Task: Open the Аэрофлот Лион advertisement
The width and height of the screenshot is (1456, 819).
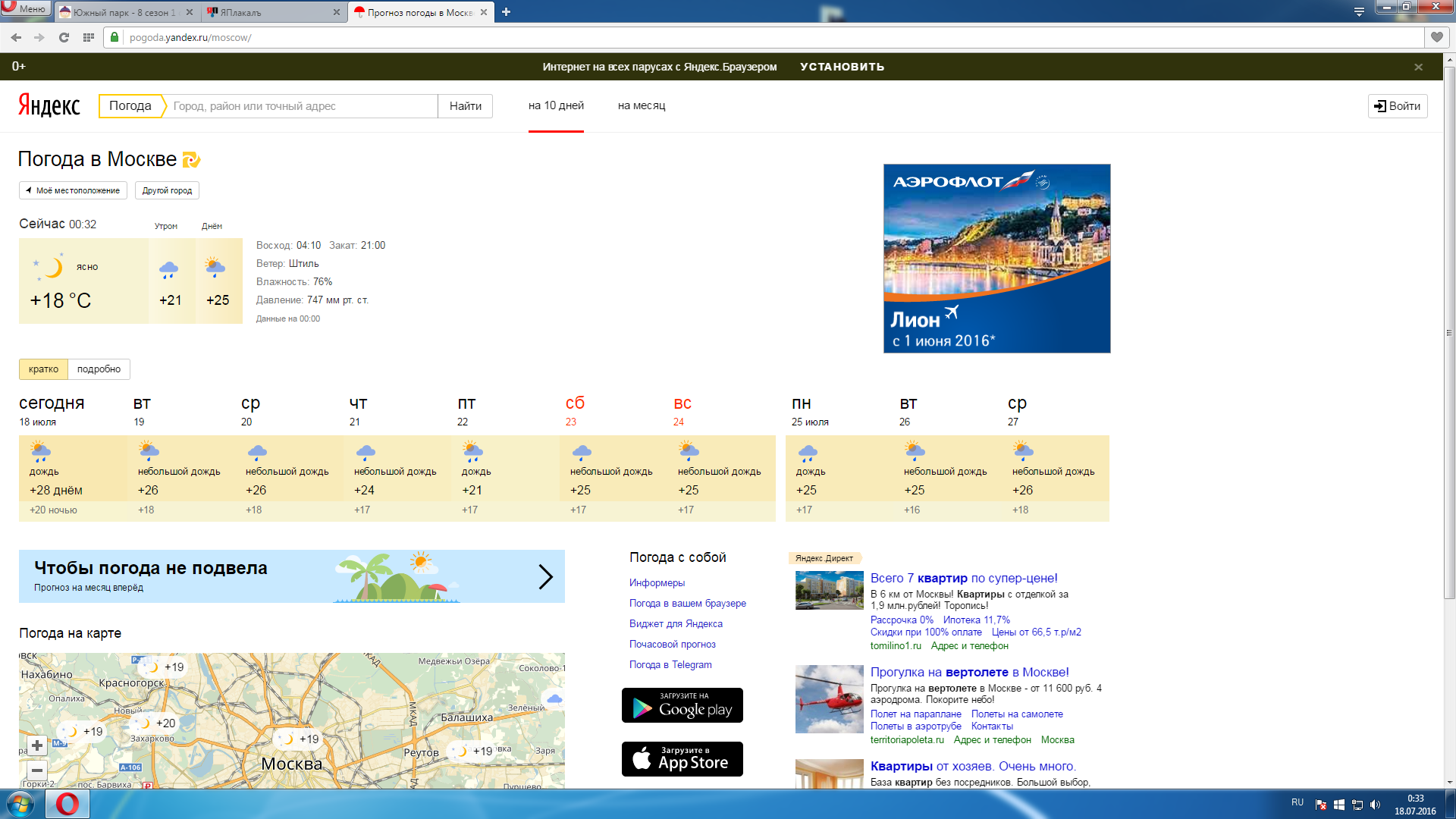Action: click(996, 259)
